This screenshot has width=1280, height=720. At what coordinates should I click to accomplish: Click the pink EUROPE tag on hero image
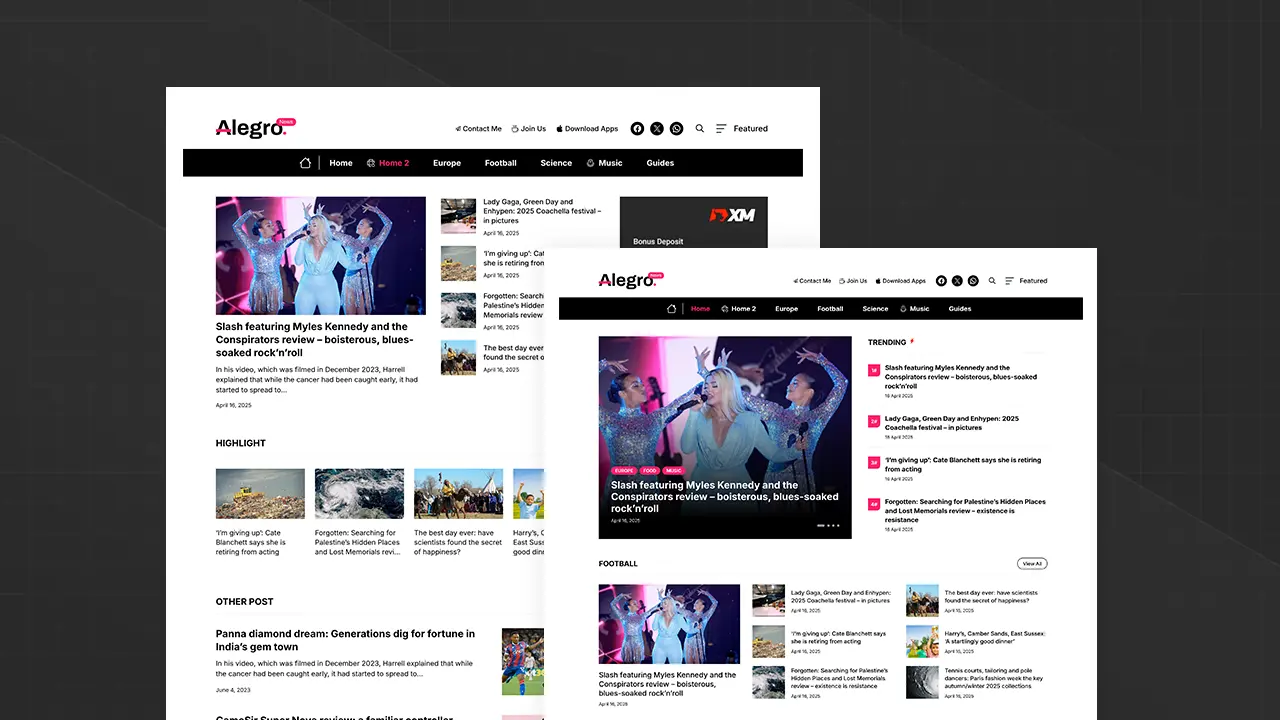624,470
